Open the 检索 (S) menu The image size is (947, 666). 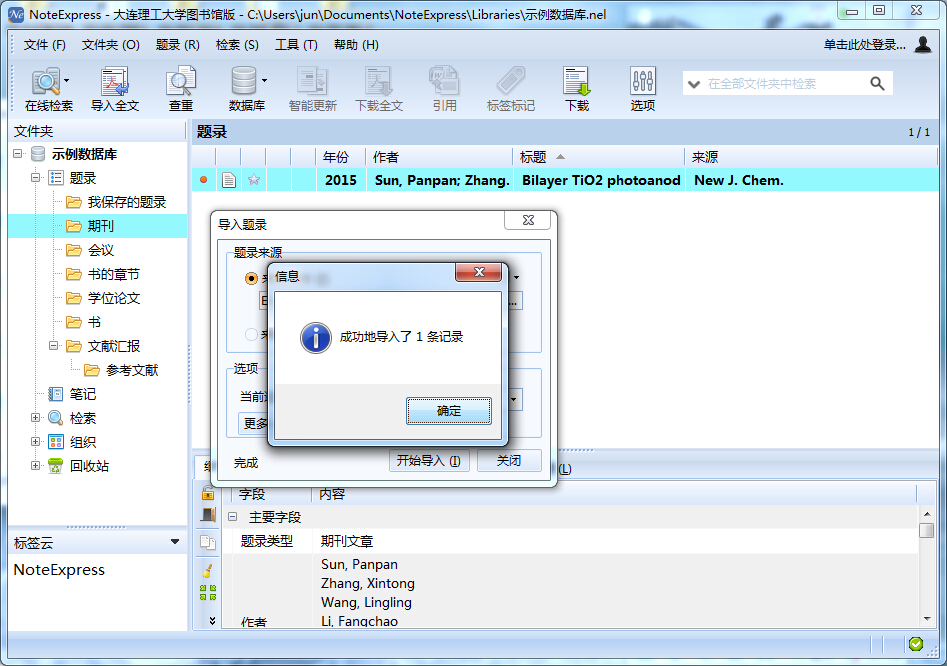pyautogui.click(x=237, y=45)
